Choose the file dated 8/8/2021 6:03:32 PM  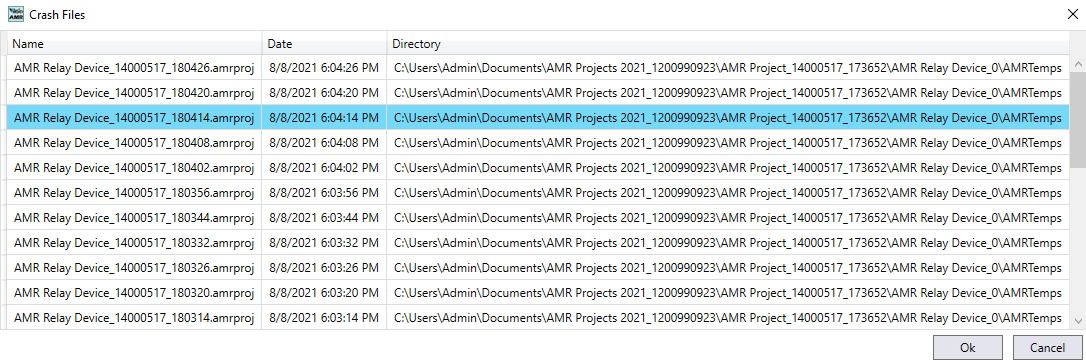pos(538,243)
